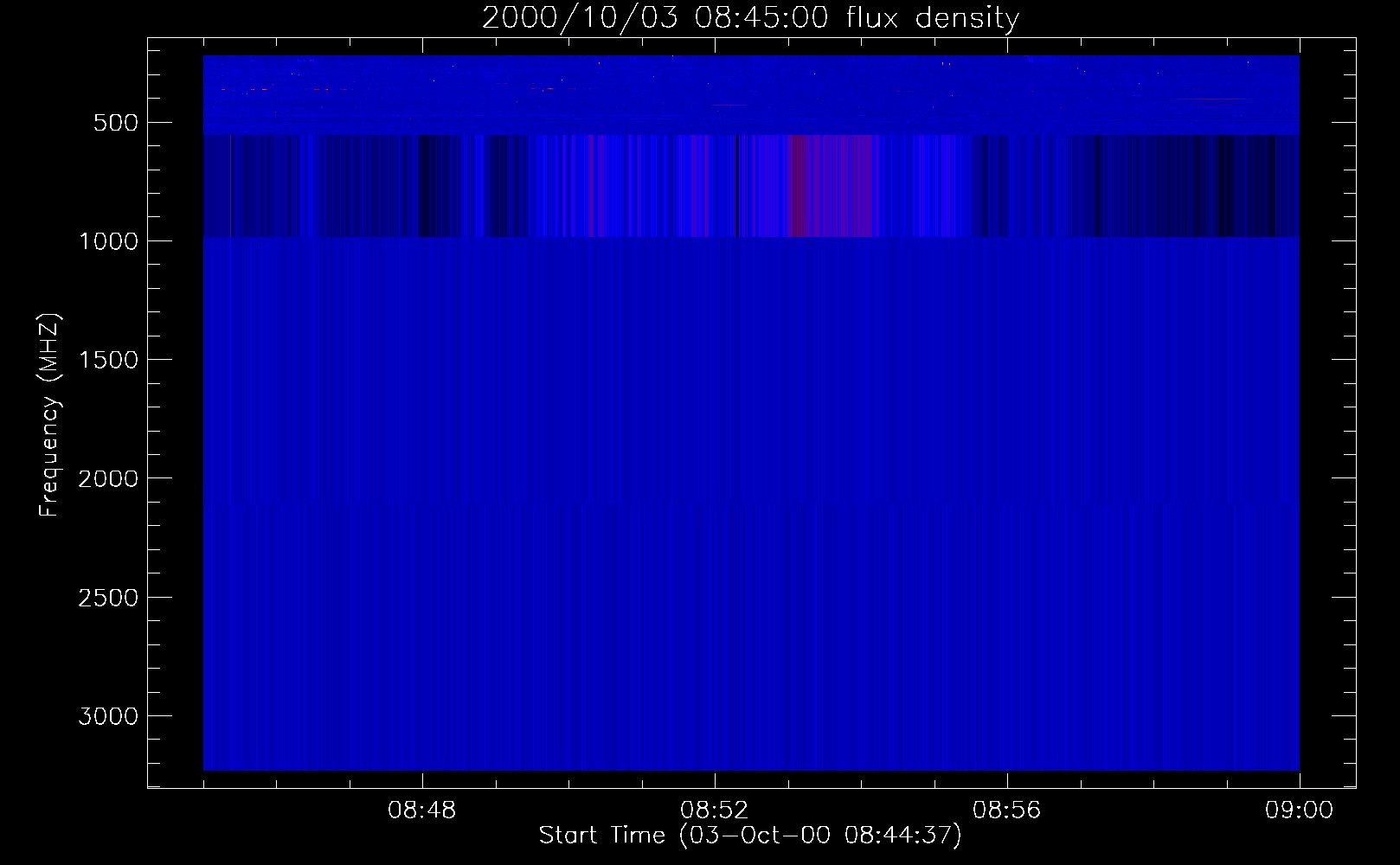Click the 09:00 time tick label
Screen dimensions: 1400x865
point(1300,811)
